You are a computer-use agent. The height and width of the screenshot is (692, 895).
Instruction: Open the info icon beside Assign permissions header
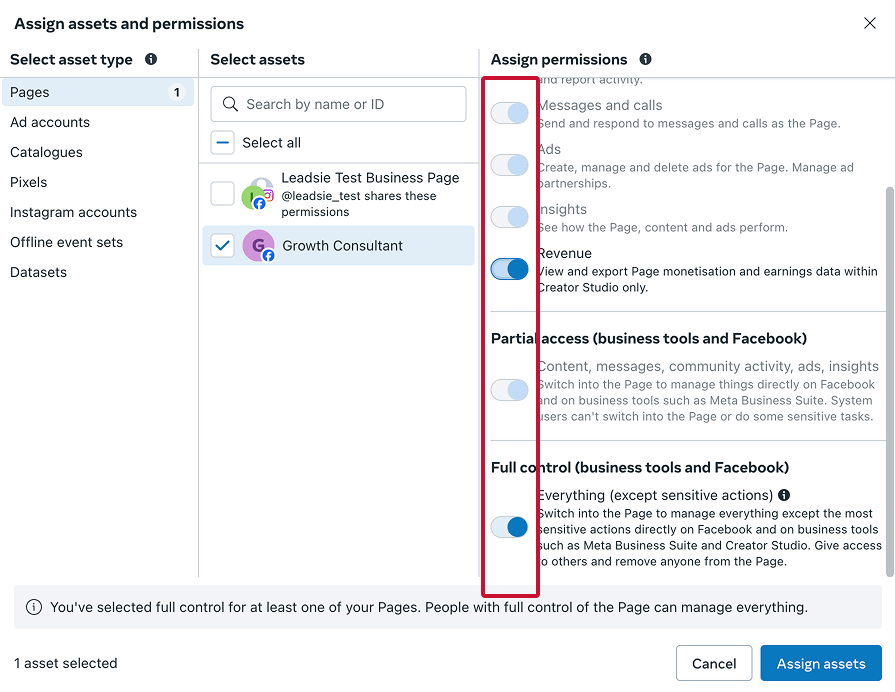(x=646, y=59)
